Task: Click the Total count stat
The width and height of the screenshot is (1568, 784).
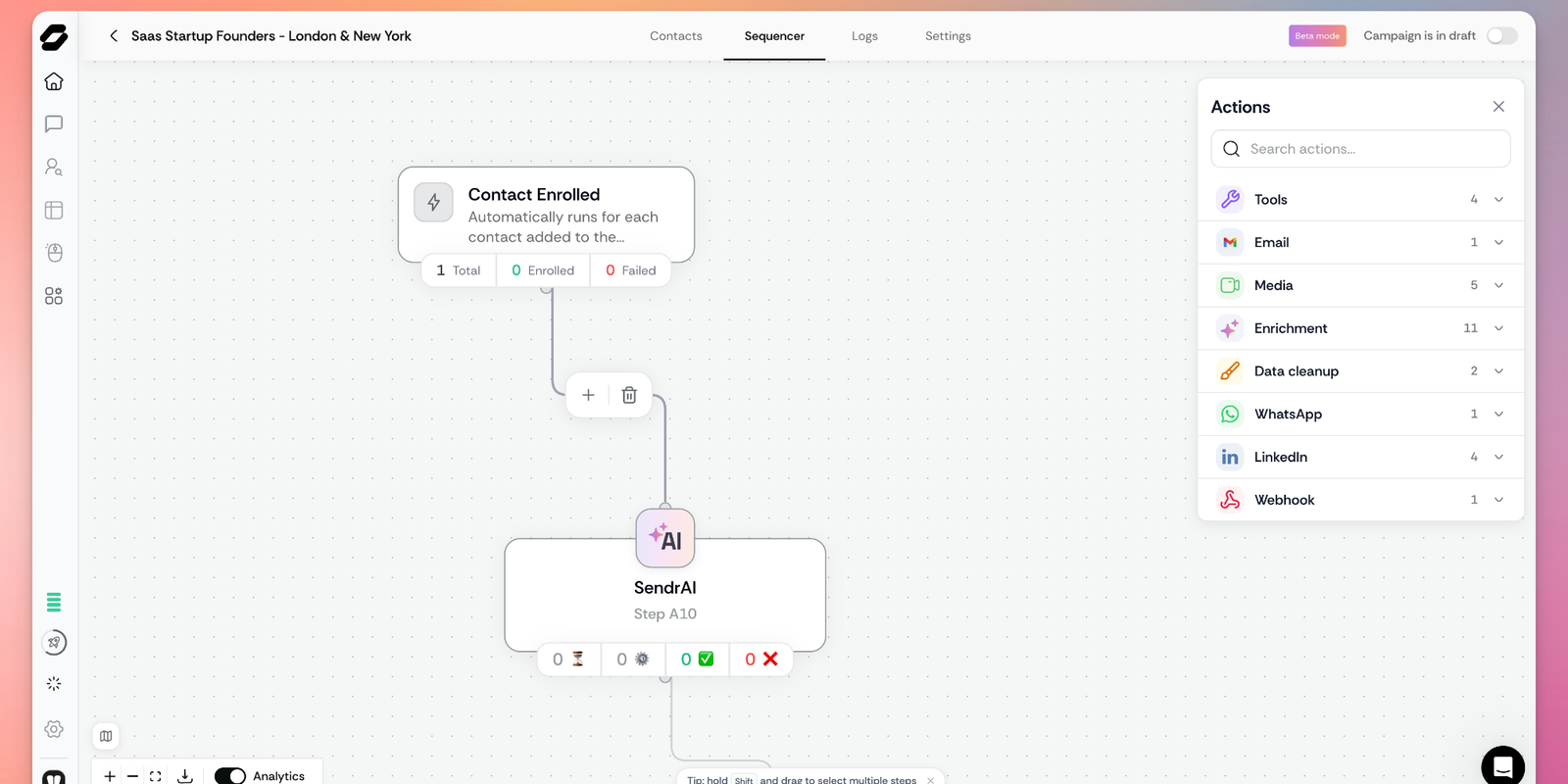Action: point(459,270)
